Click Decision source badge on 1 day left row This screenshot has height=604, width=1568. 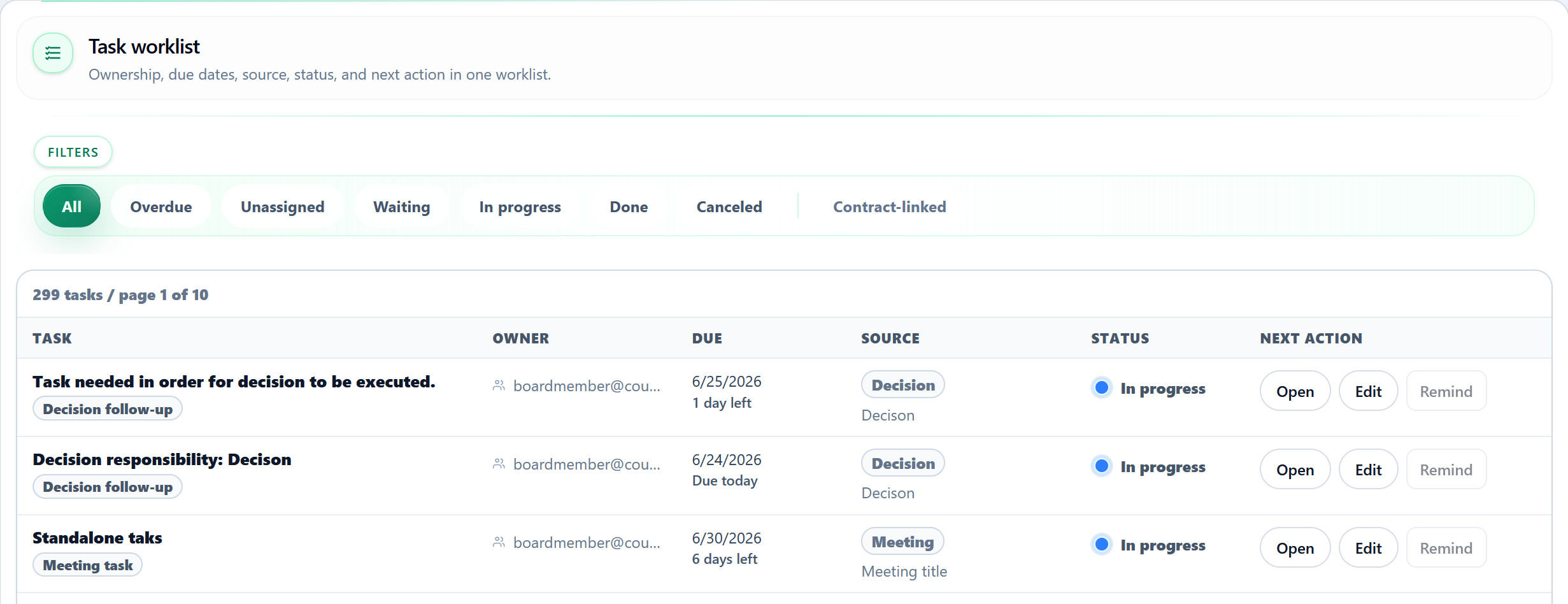click(x=903, y=385)
